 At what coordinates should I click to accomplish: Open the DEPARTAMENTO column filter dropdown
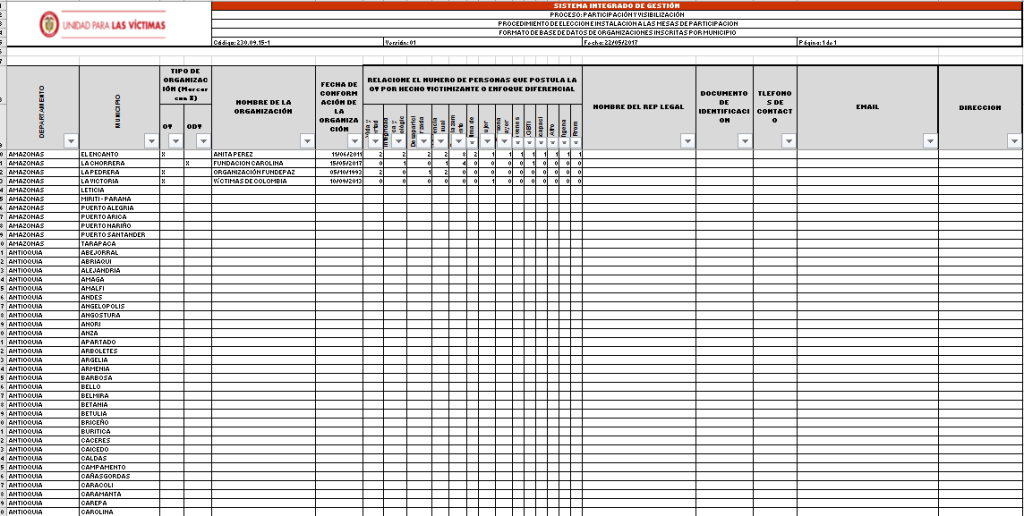(71, 141)
